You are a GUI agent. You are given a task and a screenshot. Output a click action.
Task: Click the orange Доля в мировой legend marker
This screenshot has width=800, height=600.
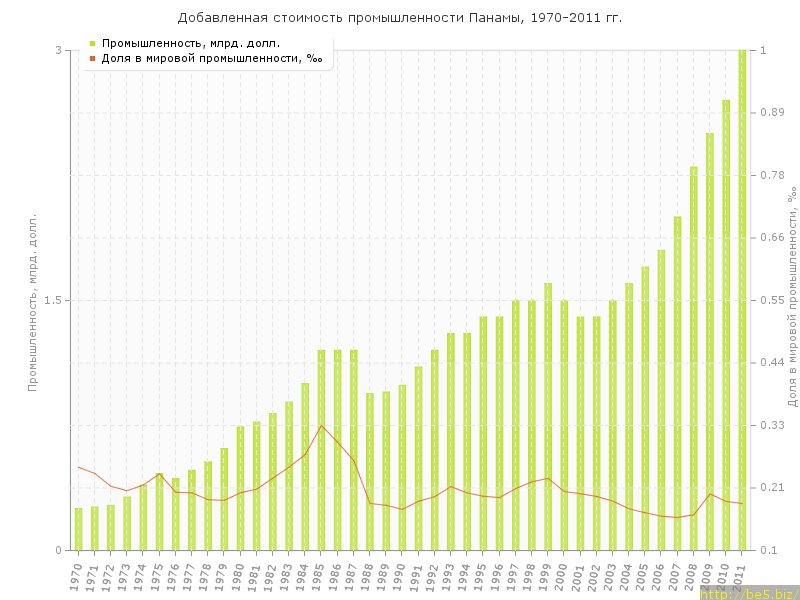tap(92, 58)
